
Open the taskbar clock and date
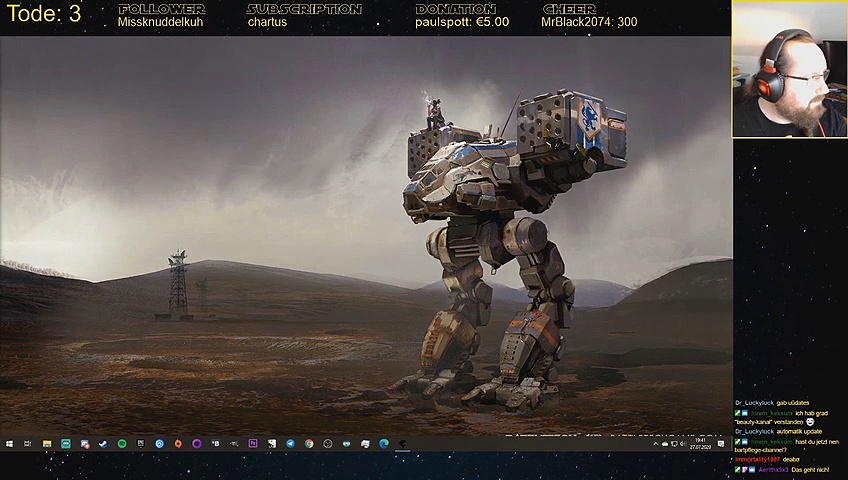pos(700,444)
